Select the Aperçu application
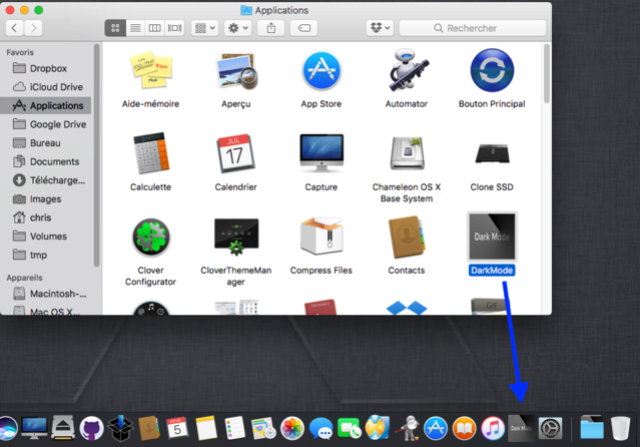This screenshot has height=447, width=640. point(236,71)
